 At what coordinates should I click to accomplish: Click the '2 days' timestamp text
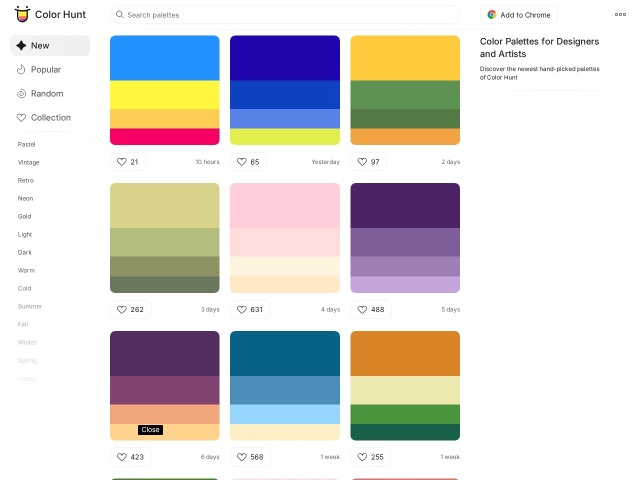pos(451,162)
